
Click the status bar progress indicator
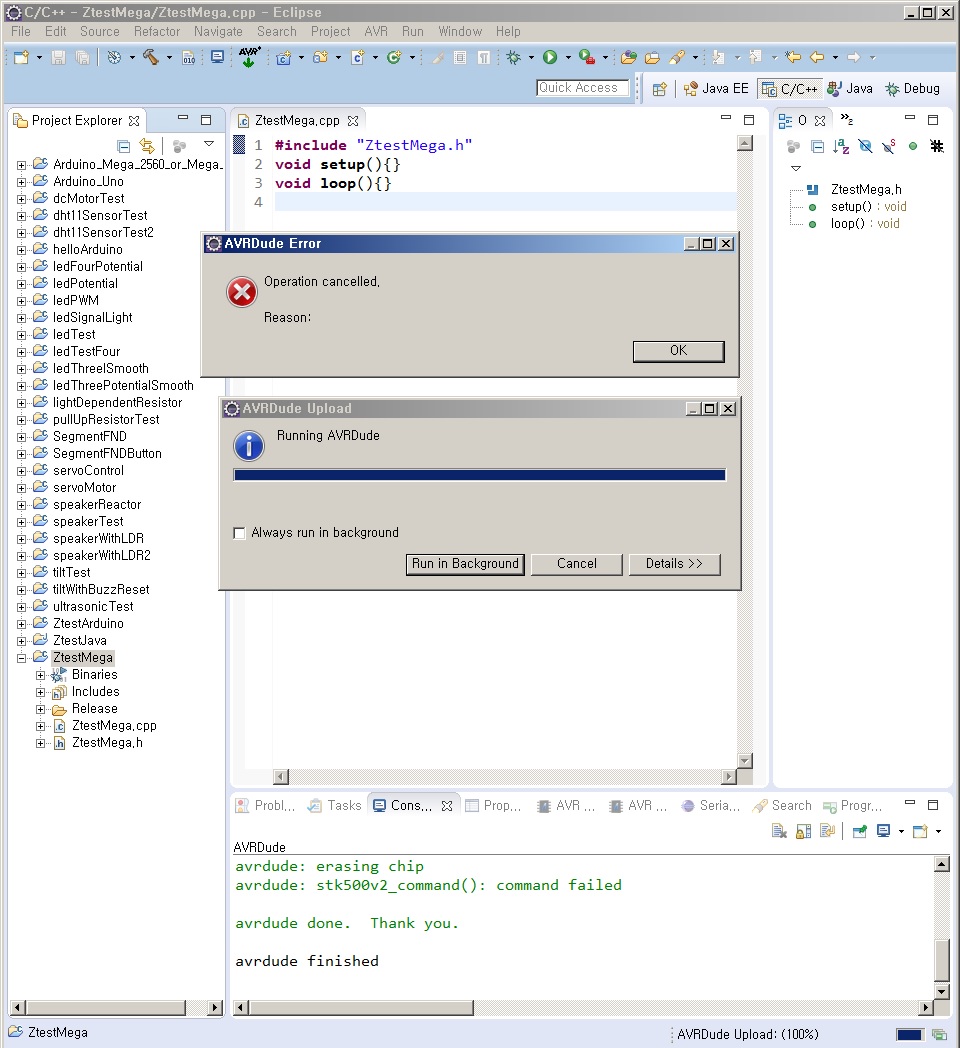tap(911, 1035)
